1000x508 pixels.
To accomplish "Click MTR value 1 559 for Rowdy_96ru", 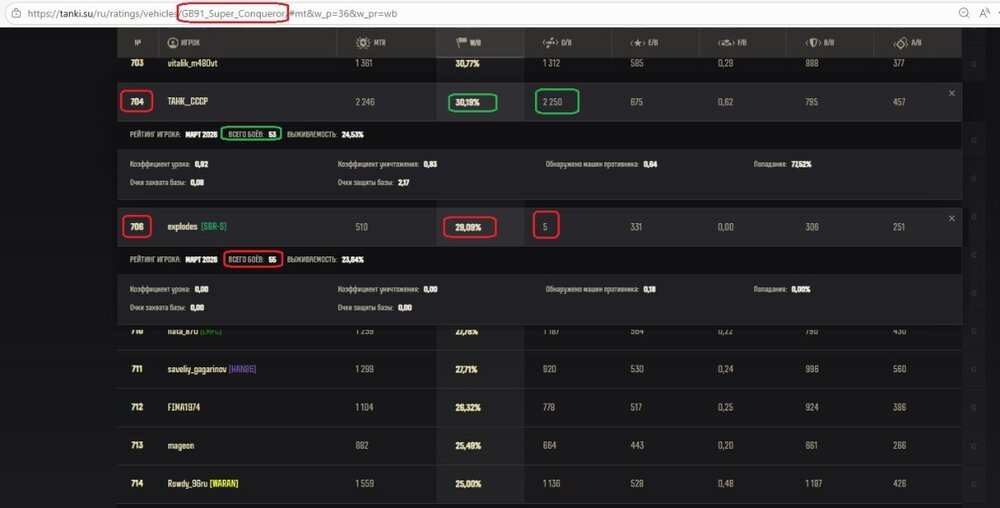I will [x=364, y=484].
